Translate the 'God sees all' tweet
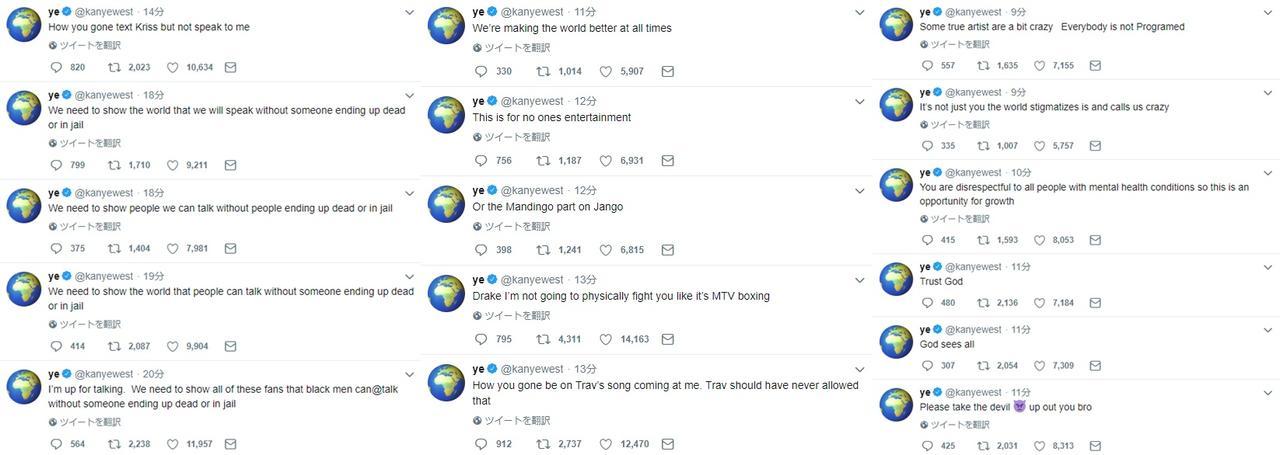 pyautogui.click(x=959, y=362)
